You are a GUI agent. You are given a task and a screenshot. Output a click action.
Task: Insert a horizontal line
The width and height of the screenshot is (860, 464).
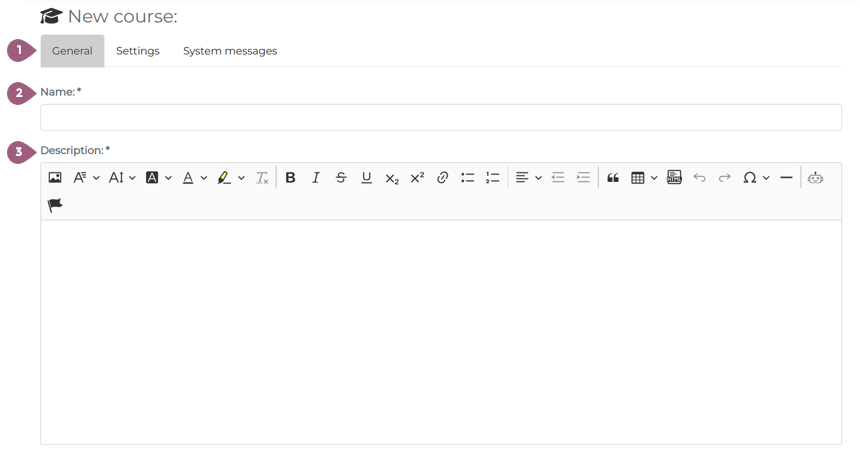[786, 178]
